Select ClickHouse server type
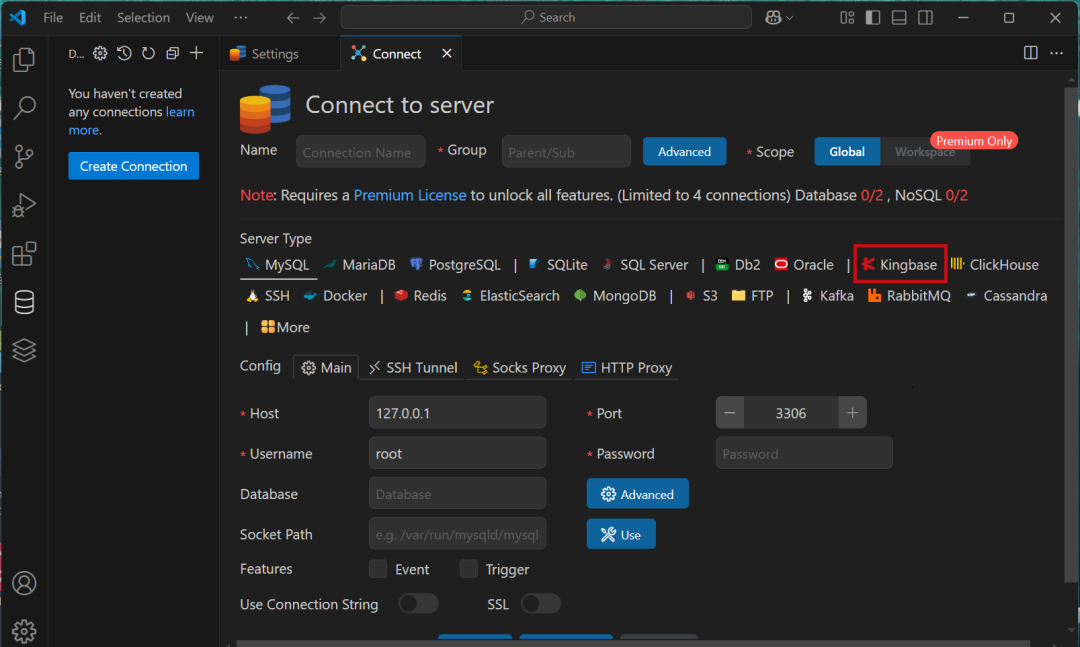The height and width of the screenshot is (647, 1080). click(994, 265)
